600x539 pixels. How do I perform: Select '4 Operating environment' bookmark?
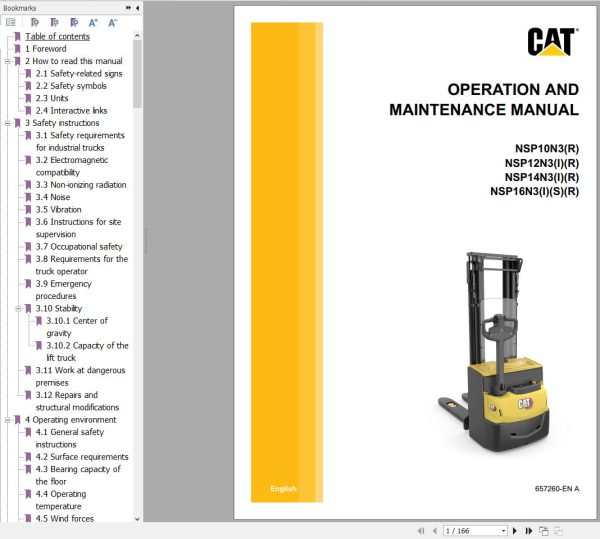tap(70, 420)
